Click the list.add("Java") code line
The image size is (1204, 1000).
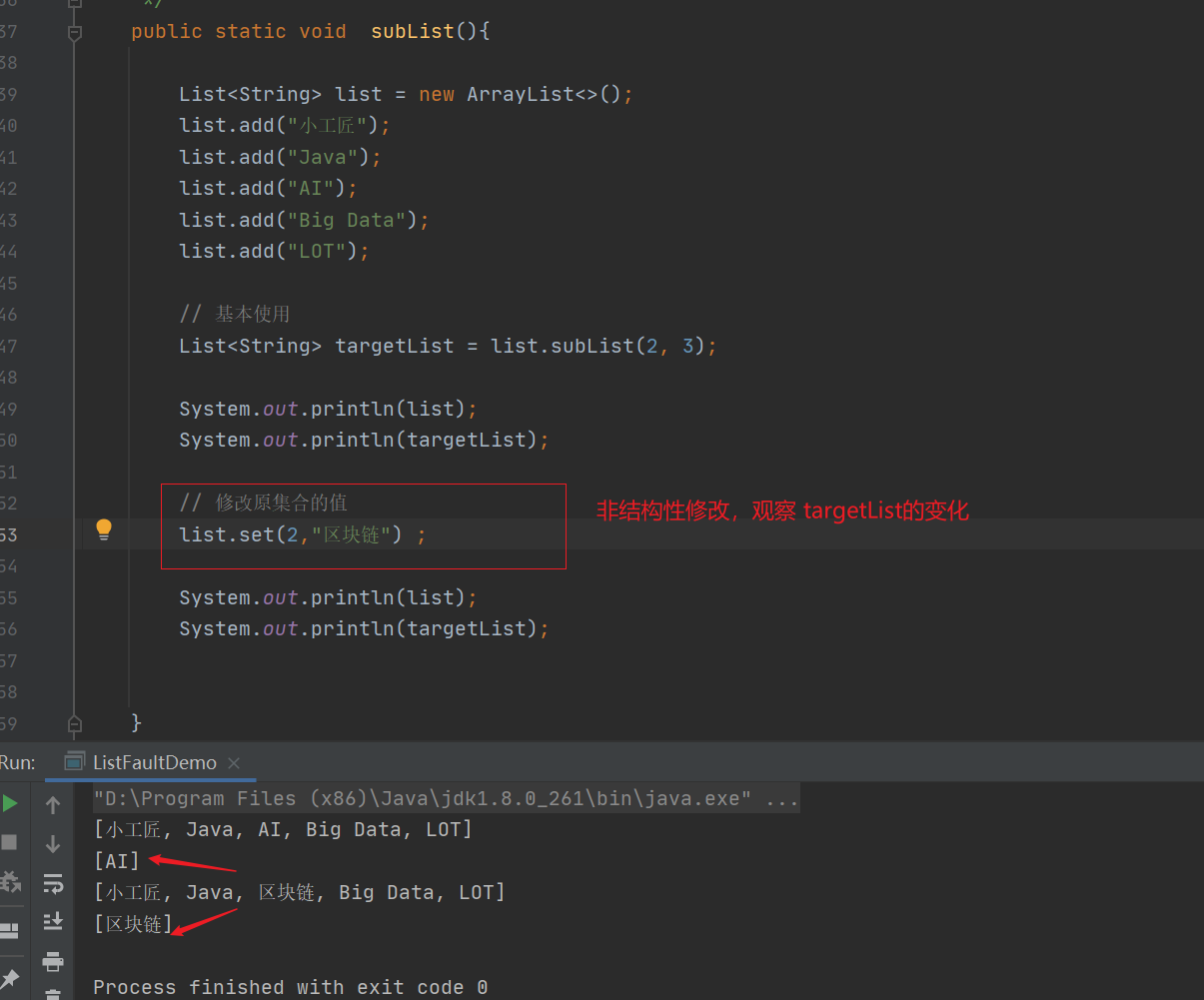point(281,157)
